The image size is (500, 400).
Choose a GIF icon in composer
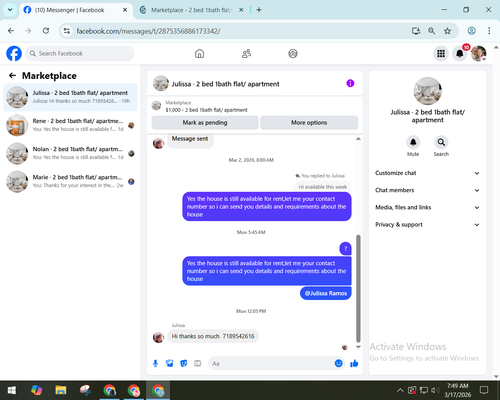coord(198,363)
